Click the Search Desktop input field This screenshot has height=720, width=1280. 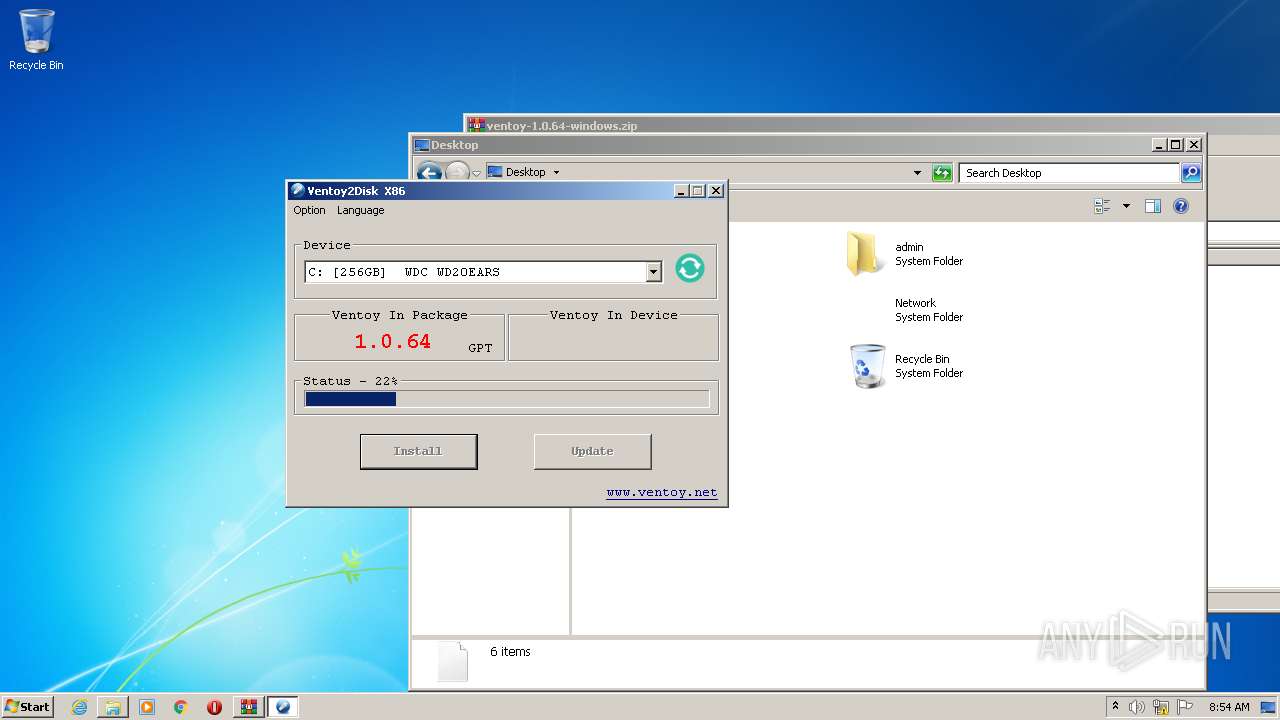coord(1069,173)
